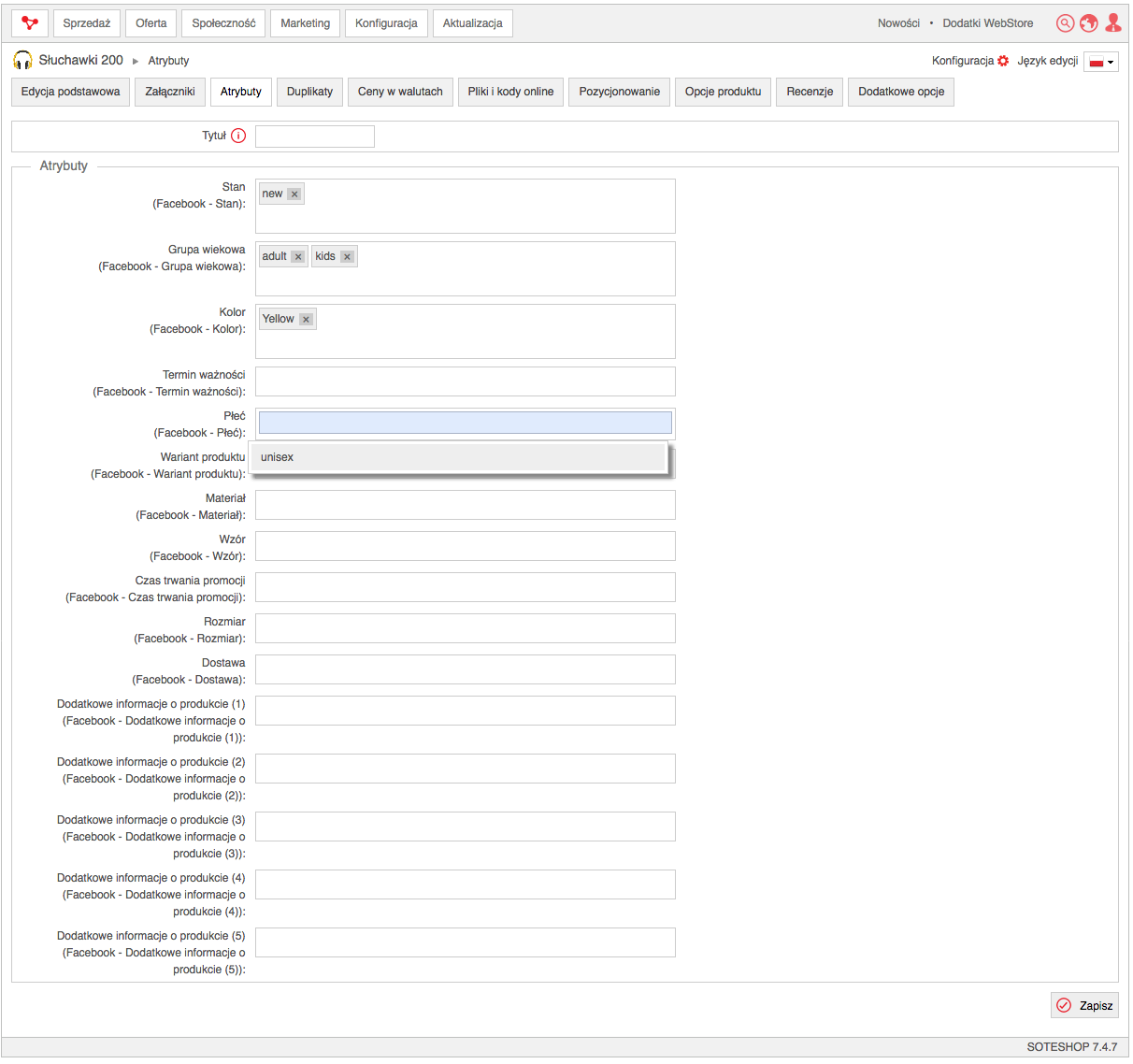Open Dodatki WebStore link
This screenshot has height=1064, width=1133.
coord(988,23)
